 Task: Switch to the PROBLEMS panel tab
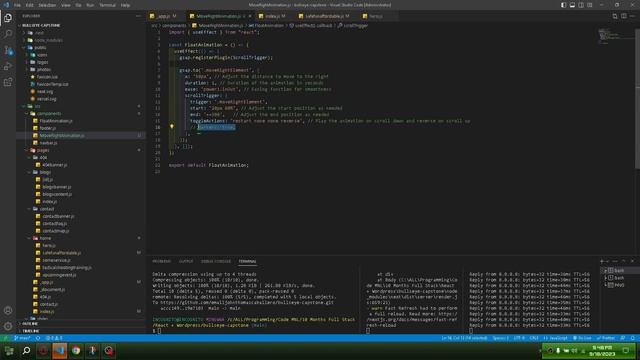coord(162,261)
